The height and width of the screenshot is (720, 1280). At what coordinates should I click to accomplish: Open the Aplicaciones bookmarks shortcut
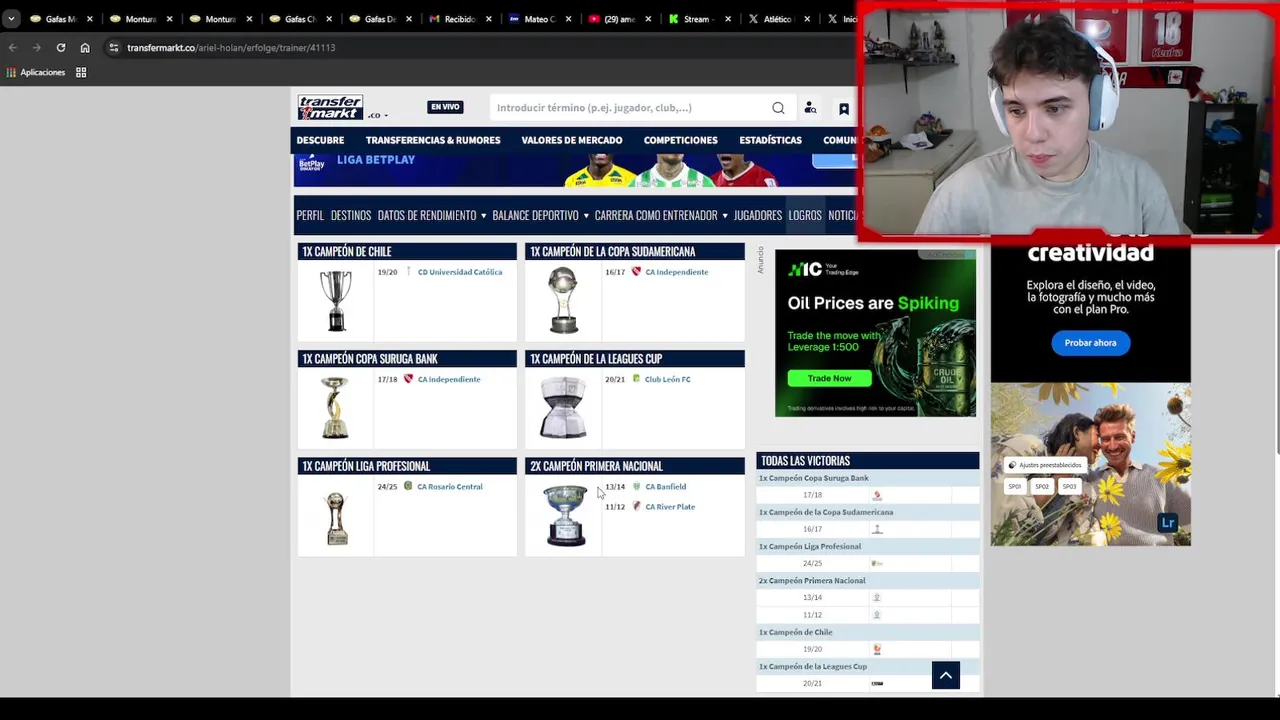coord(36,72)
